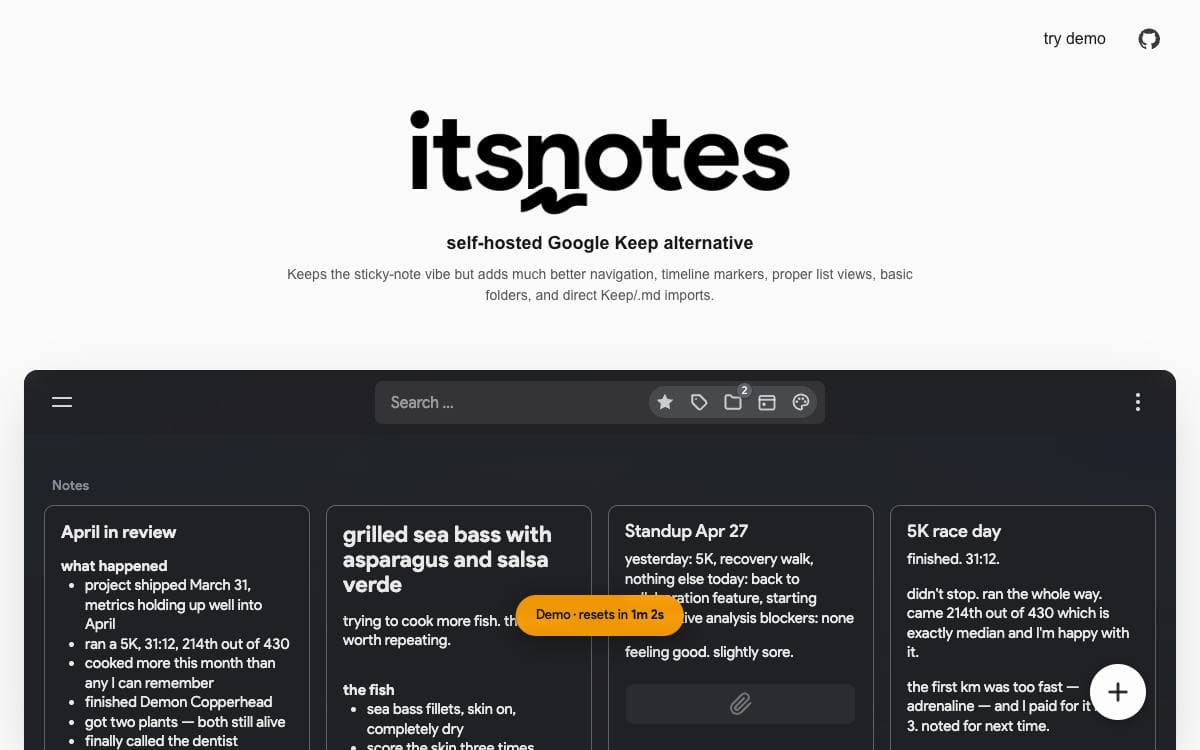This screenshot has height=750, width=1200.
Task: Click the try demo link
Action: (1074, 39)
